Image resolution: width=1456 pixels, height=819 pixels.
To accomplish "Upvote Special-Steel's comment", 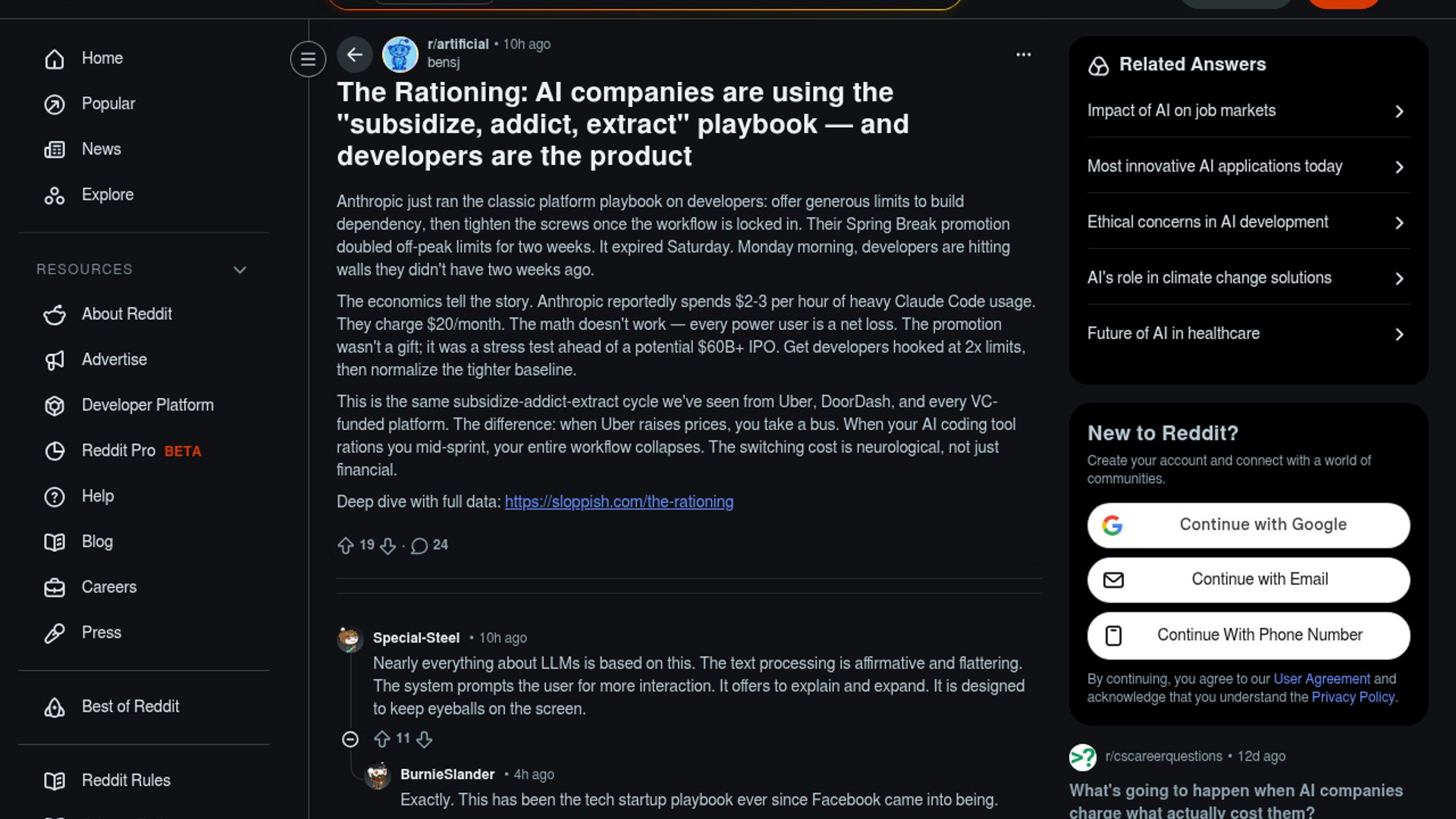I will tap(382, 739).
